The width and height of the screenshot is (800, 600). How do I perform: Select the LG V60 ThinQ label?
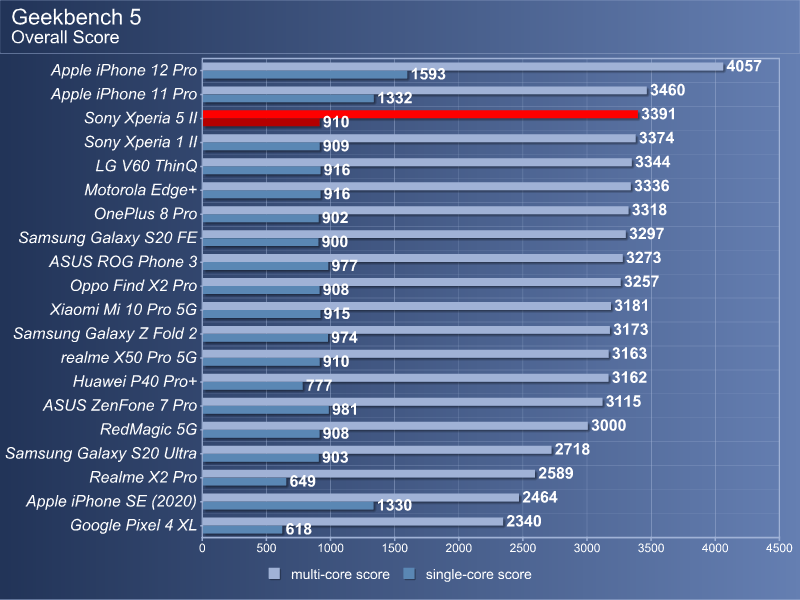tap(146, 166)
